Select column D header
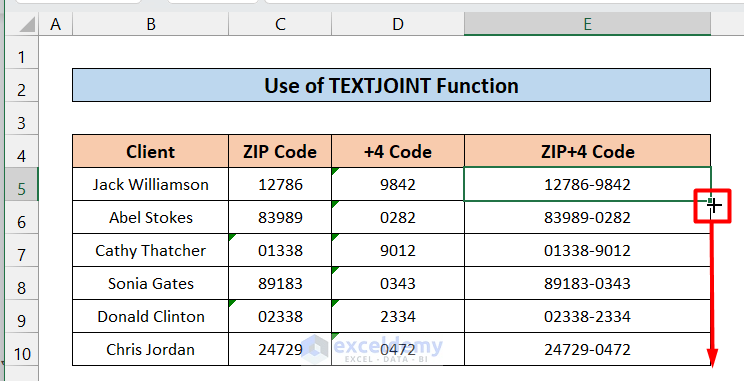 pyautogui.click(x=398, y=24)
